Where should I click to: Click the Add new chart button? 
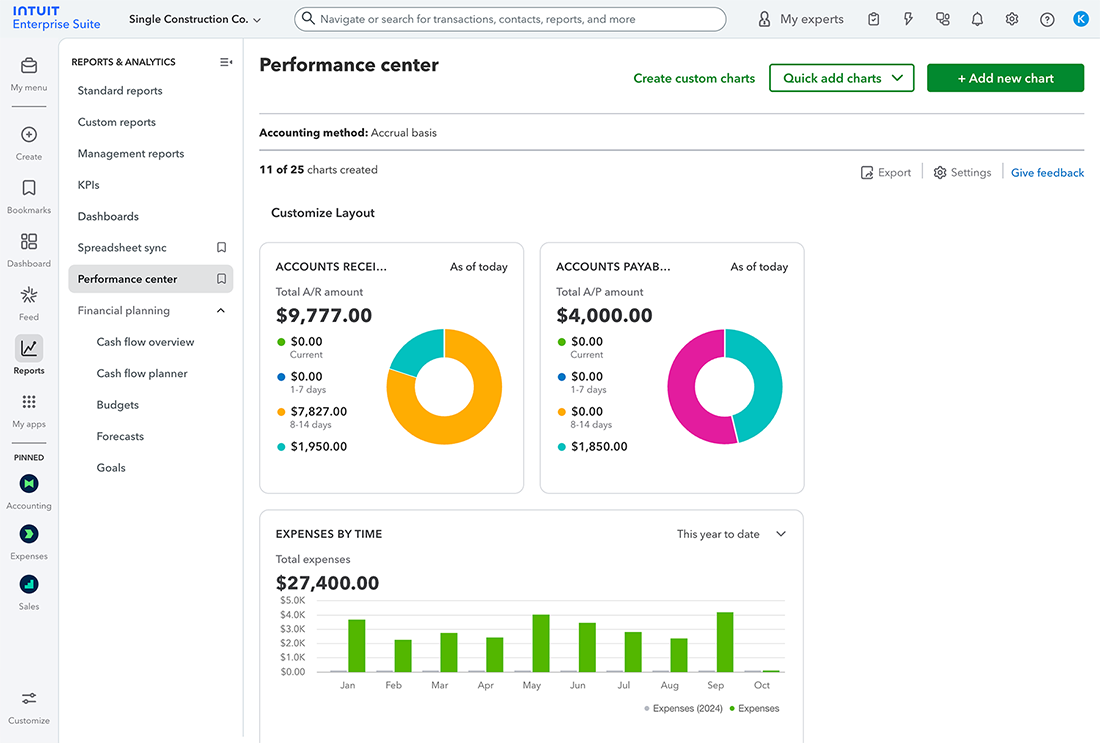point(1005,77)
